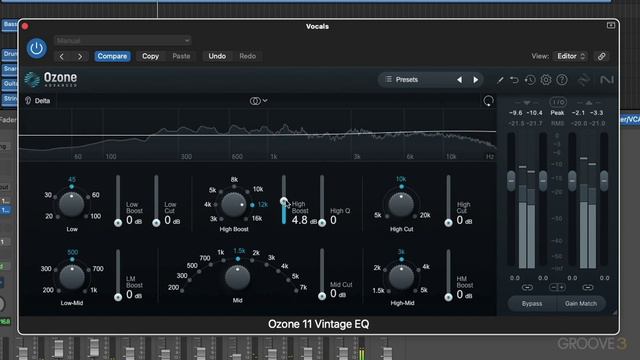Adjust the High Cut dB slider

pos(448,200)
